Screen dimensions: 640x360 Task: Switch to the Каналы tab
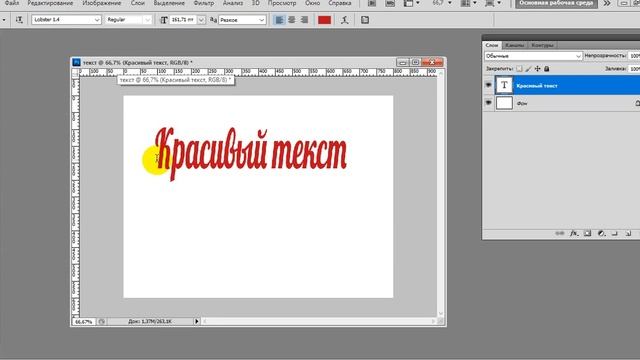514,45
